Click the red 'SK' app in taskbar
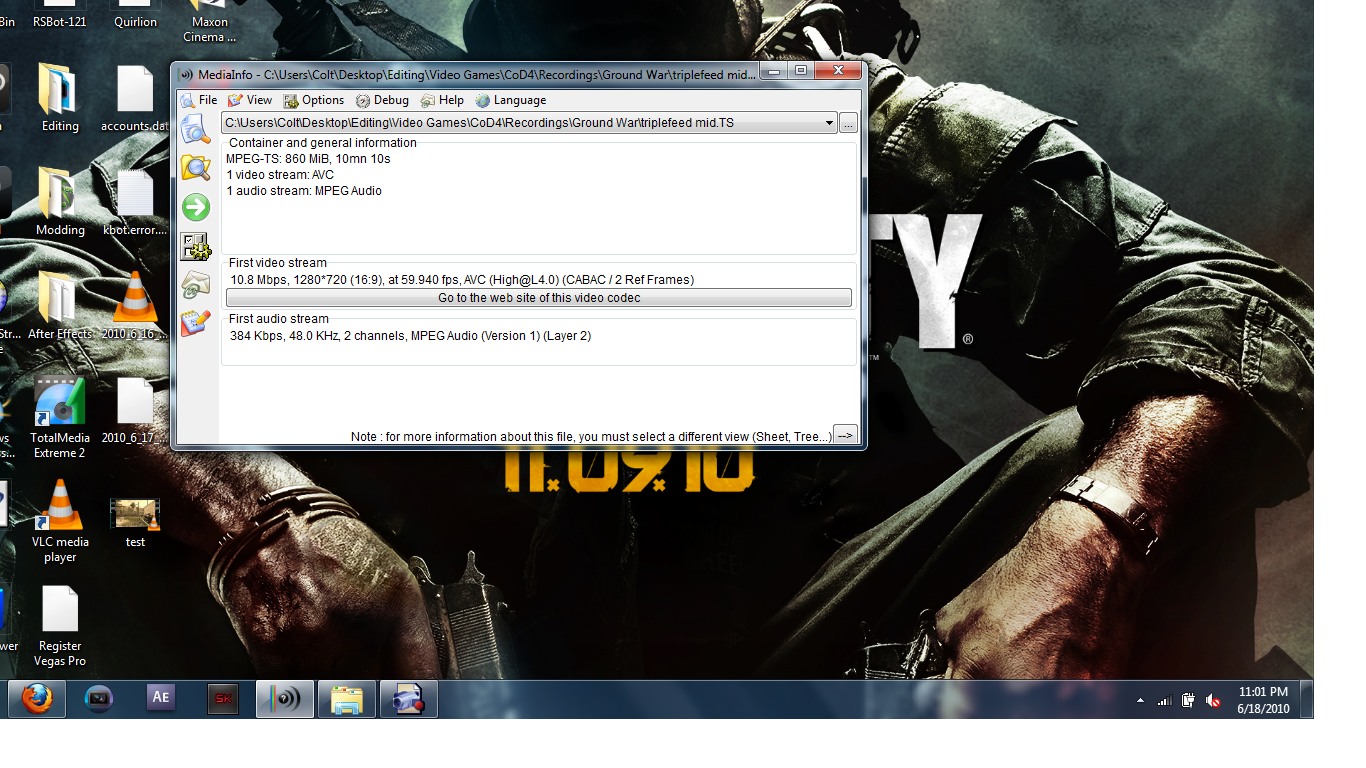The height and width of the screenshot is (768, 1366). (223, 700)
